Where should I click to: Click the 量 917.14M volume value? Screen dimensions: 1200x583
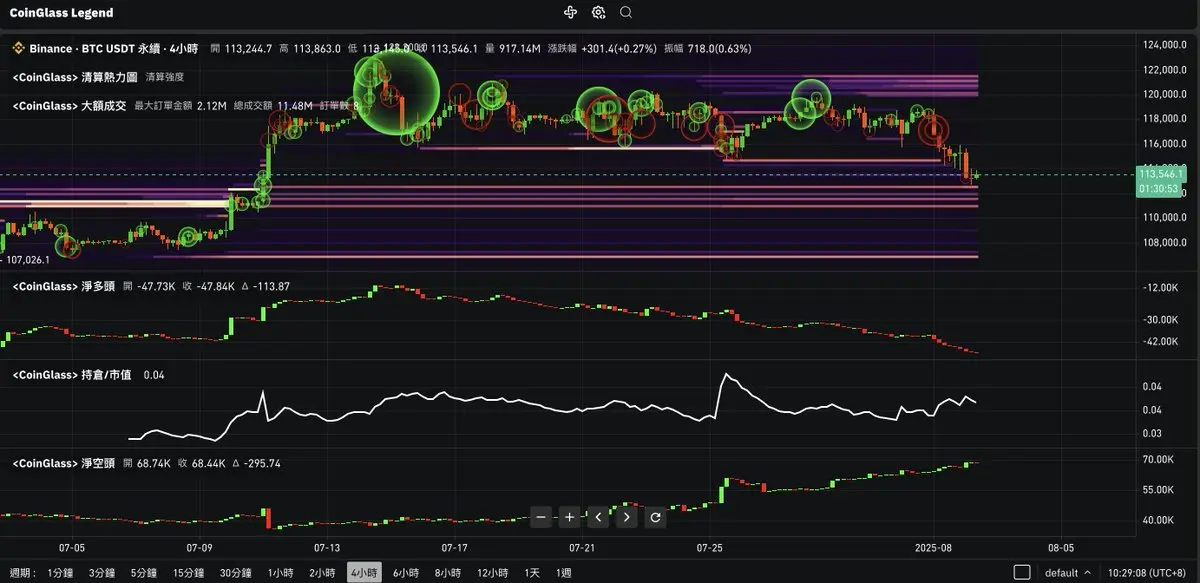click(512, 48)
